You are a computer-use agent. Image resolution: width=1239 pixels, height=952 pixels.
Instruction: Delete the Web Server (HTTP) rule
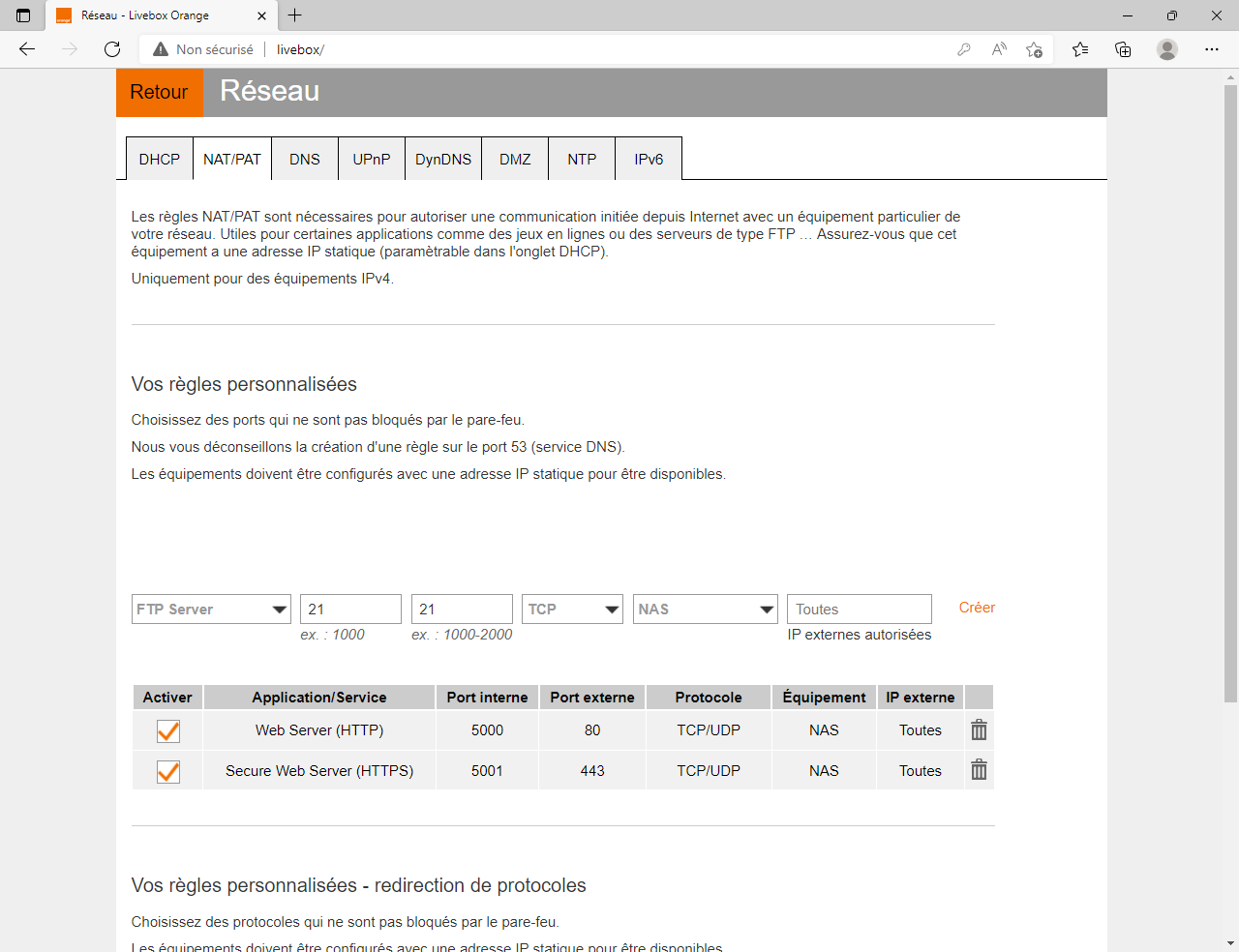click(x=979, y=730)
